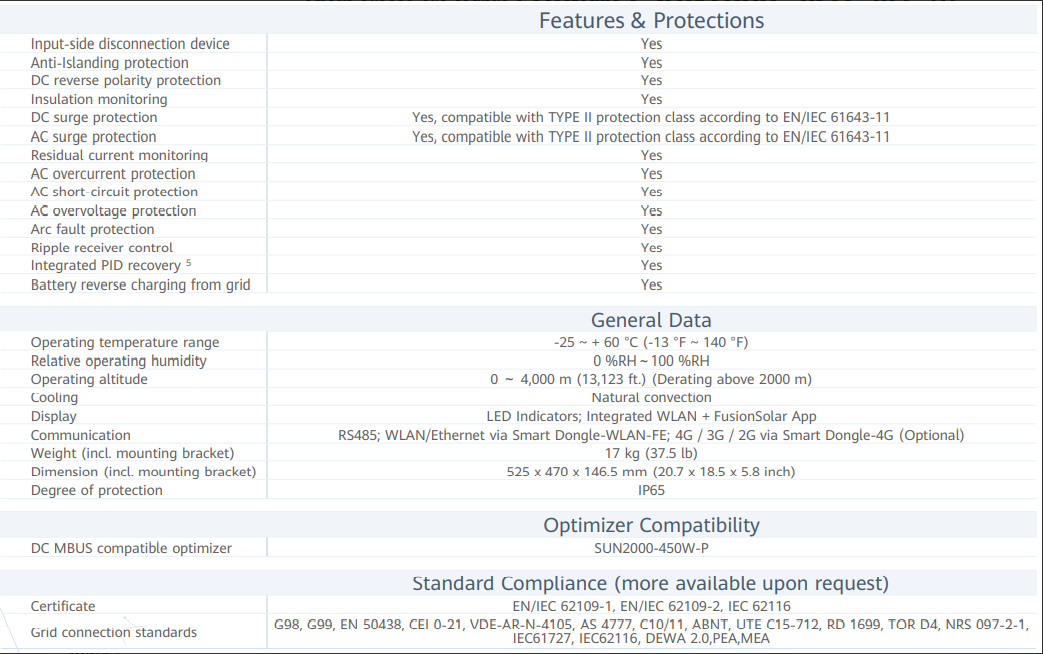
Task: Select the operating temperature range value
Action: (x=651, y=342)
